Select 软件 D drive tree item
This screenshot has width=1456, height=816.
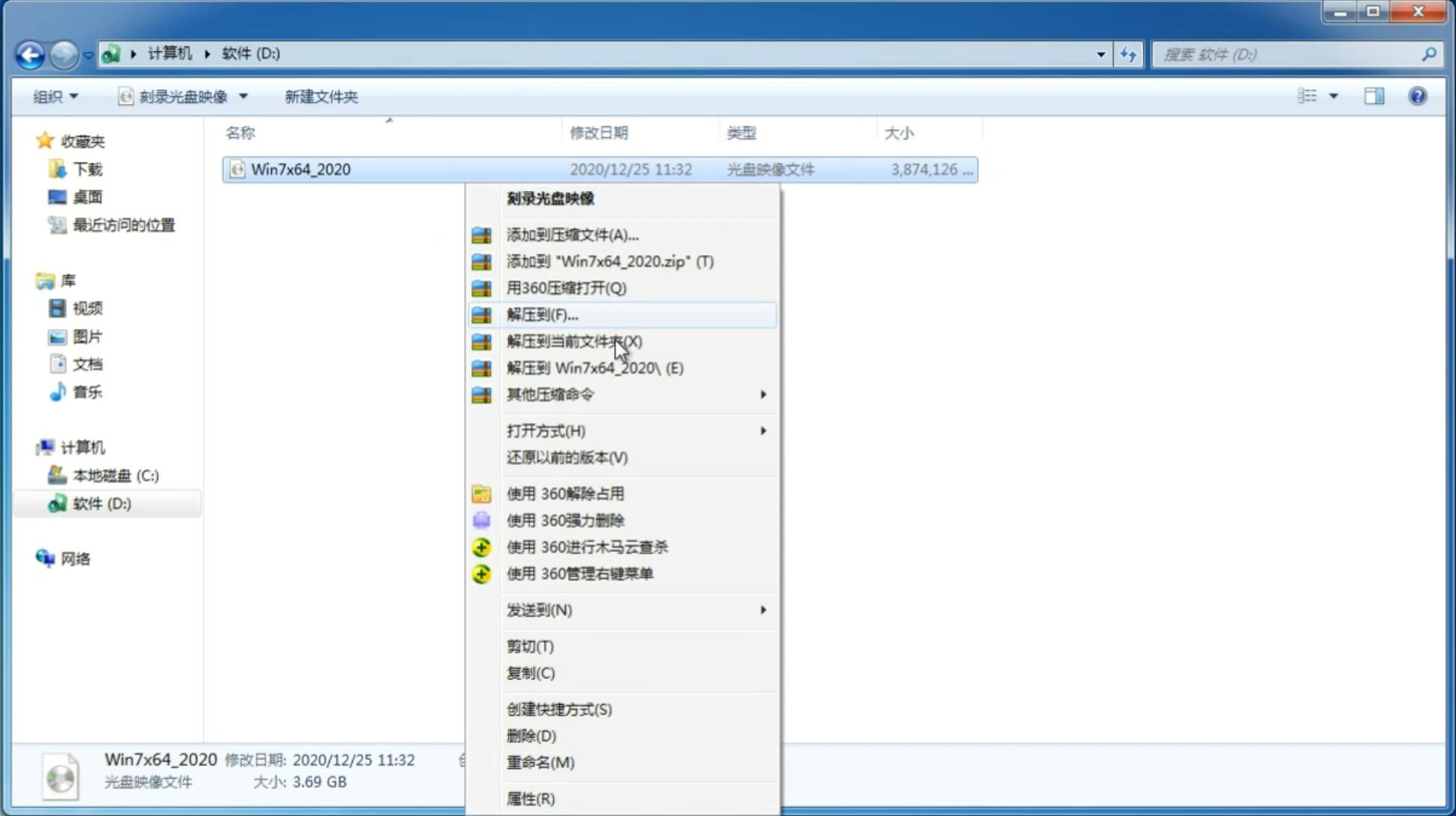[x=100, y=503]
